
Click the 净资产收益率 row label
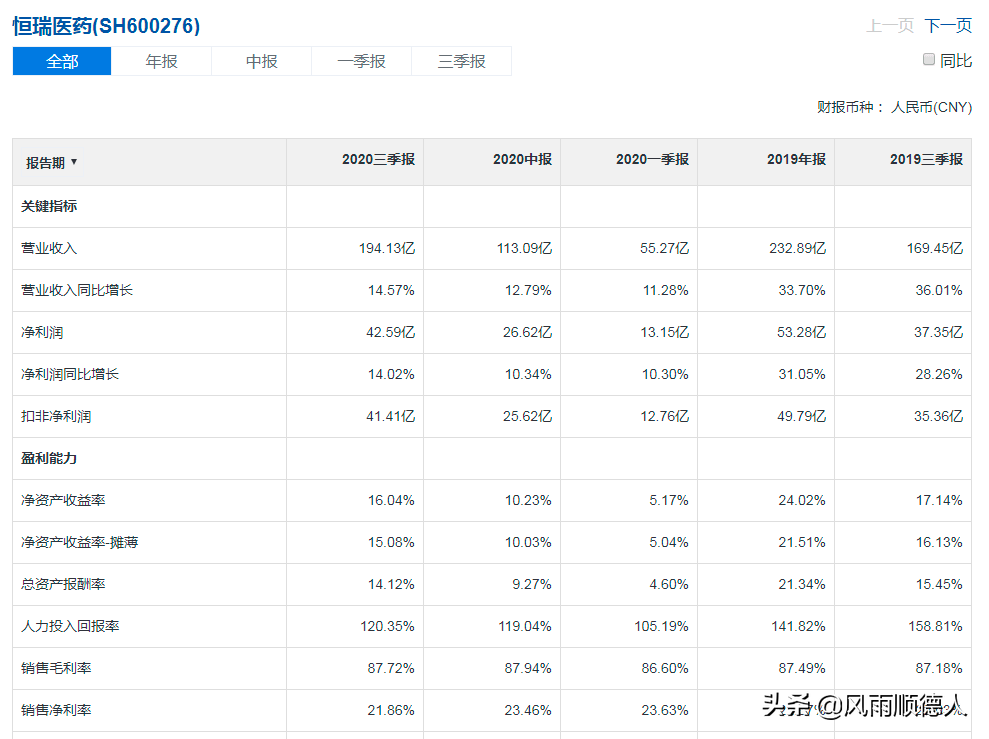(63, 501)
